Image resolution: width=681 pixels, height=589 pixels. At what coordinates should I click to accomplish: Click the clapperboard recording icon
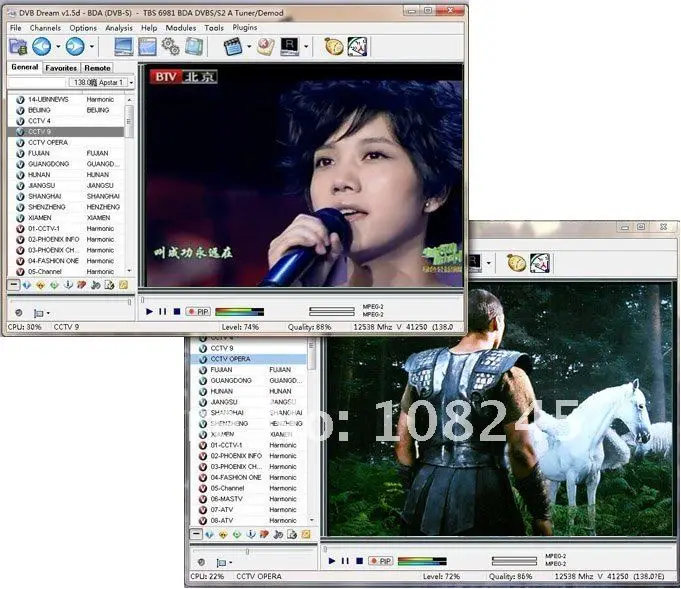(232, 46)
